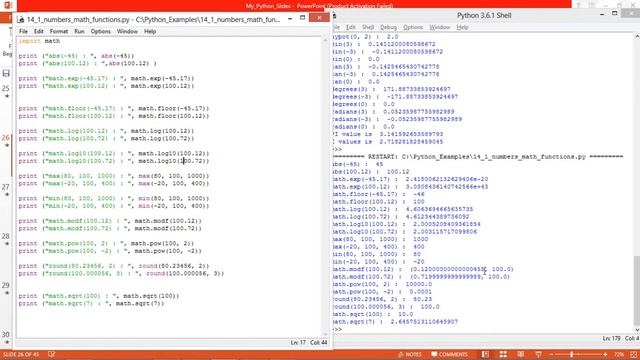Click zoom in plus in PowerPoint status bar
Screen dimensions: 640x360
point(605,354)
